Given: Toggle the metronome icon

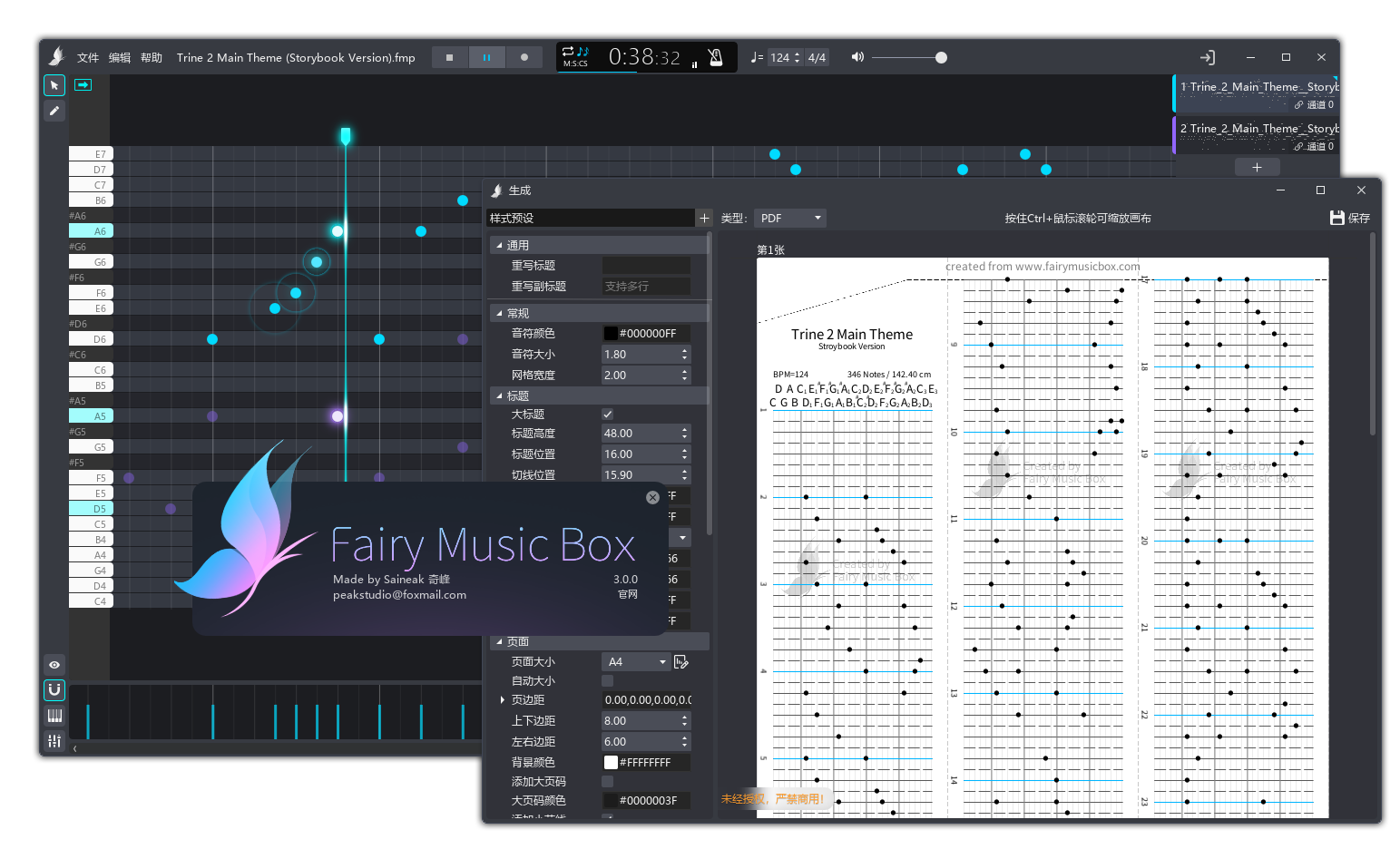Looking at the screenshot, I should [x=716, y=57].
